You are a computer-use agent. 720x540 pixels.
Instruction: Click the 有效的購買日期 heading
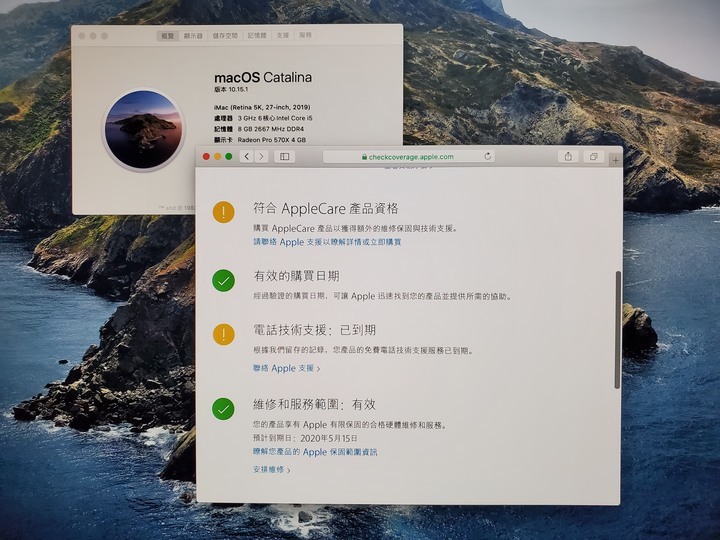(x=296, y=276)
